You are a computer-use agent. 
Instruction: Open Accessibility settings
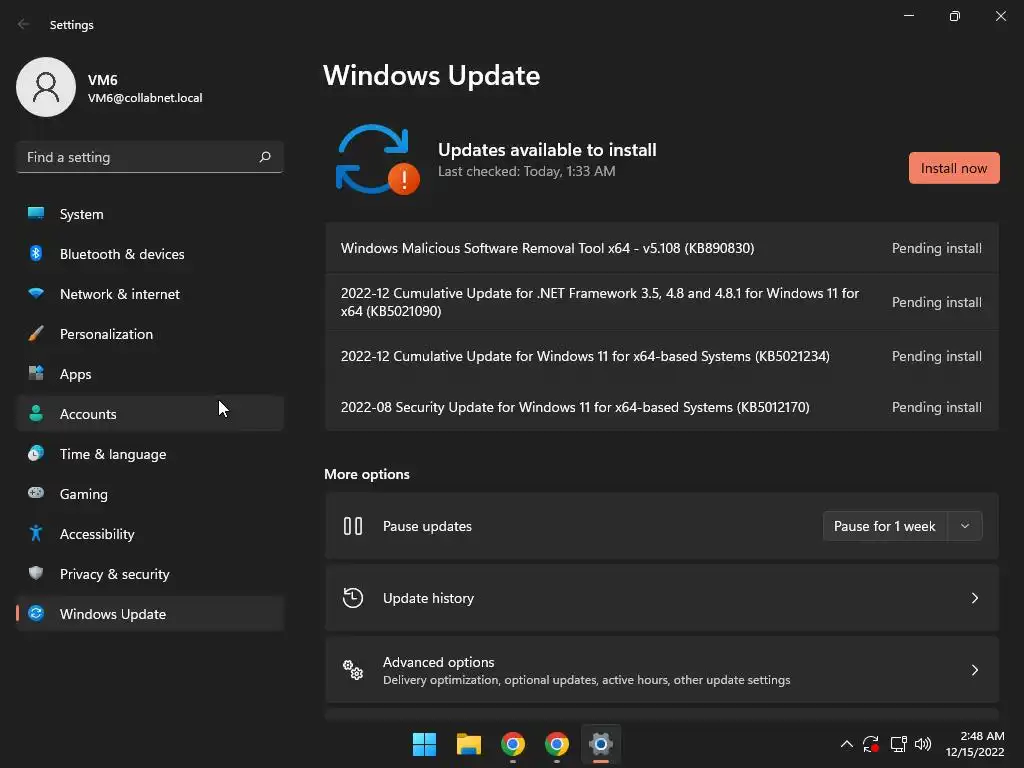point(150,533)
